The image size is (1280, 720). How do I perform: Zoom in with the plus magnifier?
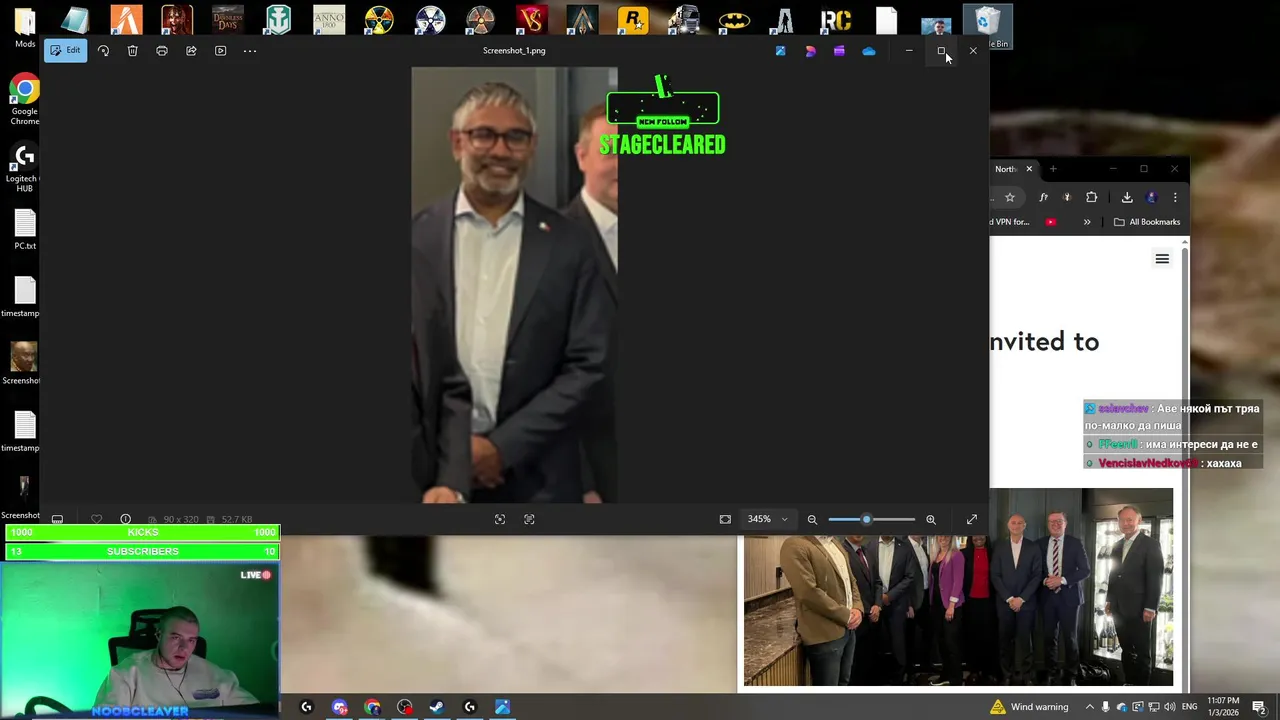point(931,519)
